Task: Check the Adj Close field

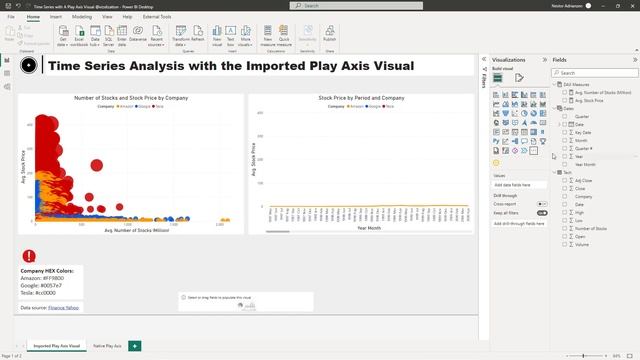Action: 565,180
